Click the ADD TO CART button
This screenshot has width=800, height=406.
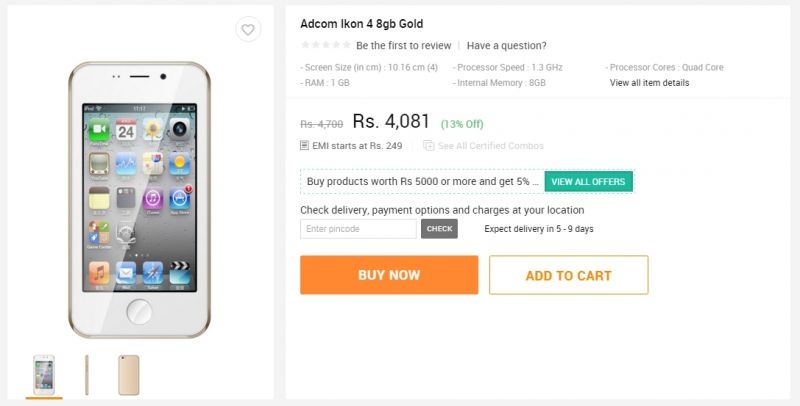pyautogui.click(x=568, y=275)
